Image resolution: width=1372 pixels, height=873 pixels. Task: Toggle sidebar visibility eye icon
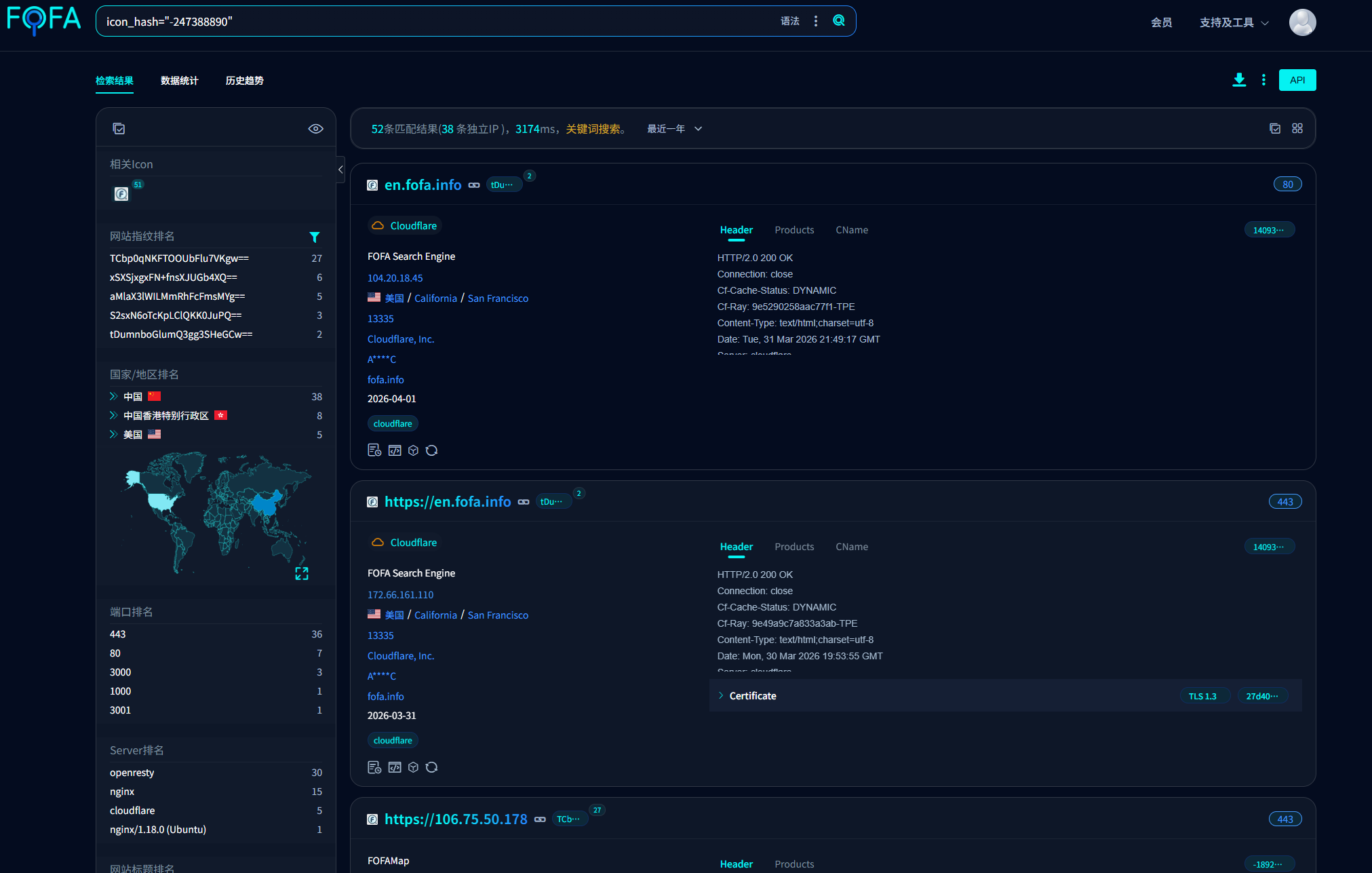tap(315, 128)
